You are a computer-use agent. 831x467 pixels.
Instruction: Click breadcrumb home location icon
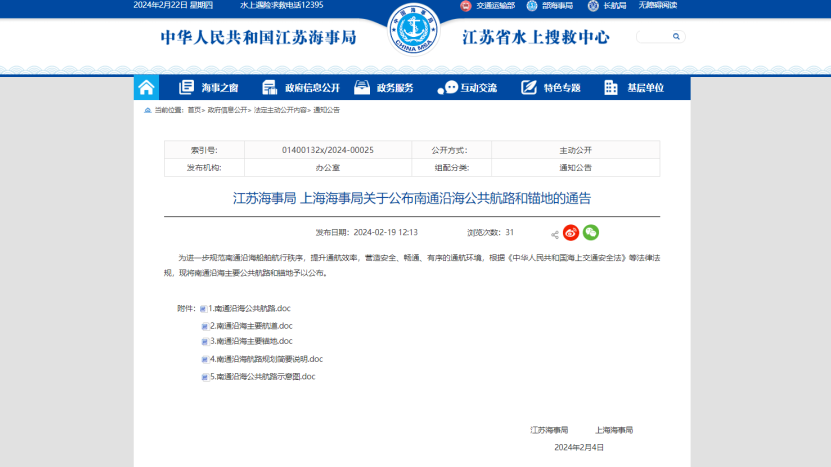click(x=148, y=110)
